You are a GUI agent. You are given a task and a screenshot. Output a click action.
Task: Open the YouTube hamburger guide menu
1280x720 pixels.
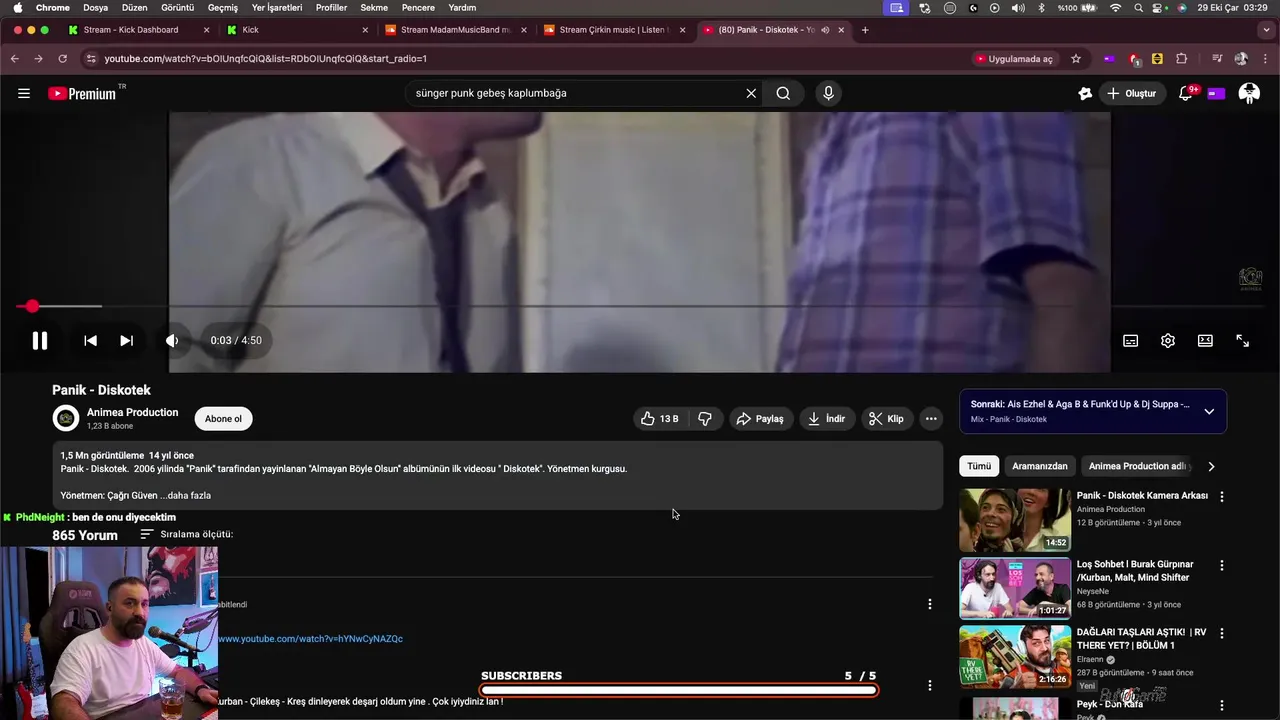tap(24, 93)
